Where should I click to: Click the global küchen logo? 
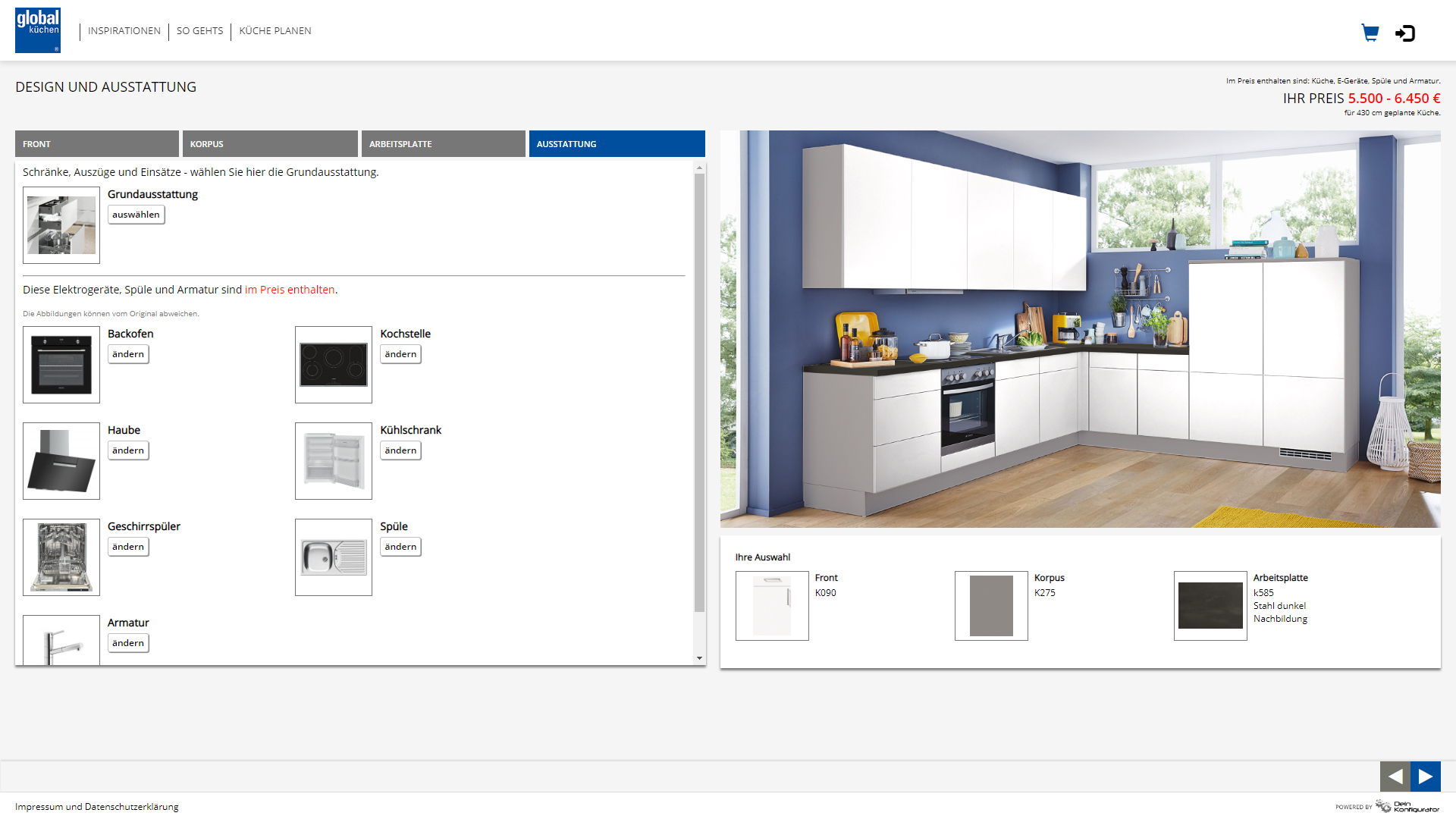38,30
